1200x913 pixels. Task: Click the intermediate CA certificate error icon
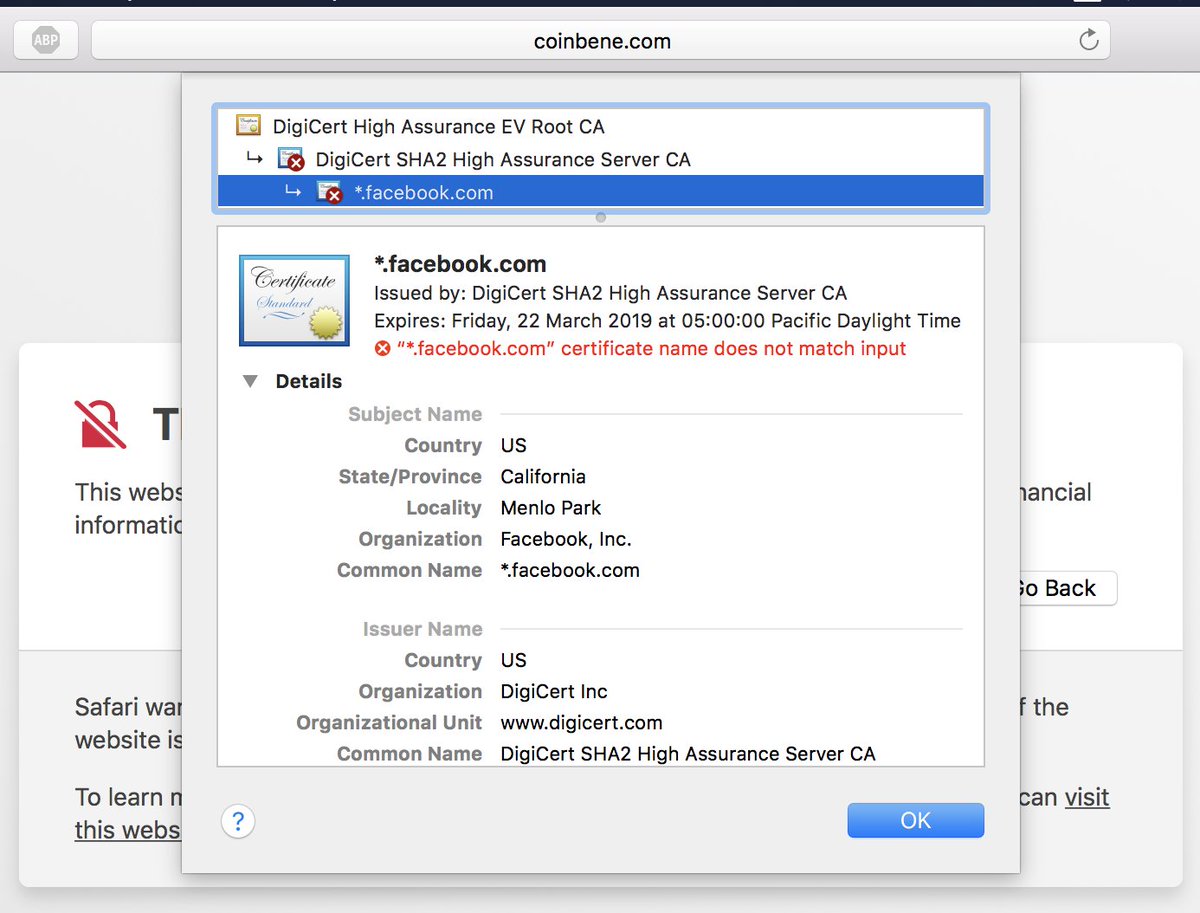(x=291, y=159)
